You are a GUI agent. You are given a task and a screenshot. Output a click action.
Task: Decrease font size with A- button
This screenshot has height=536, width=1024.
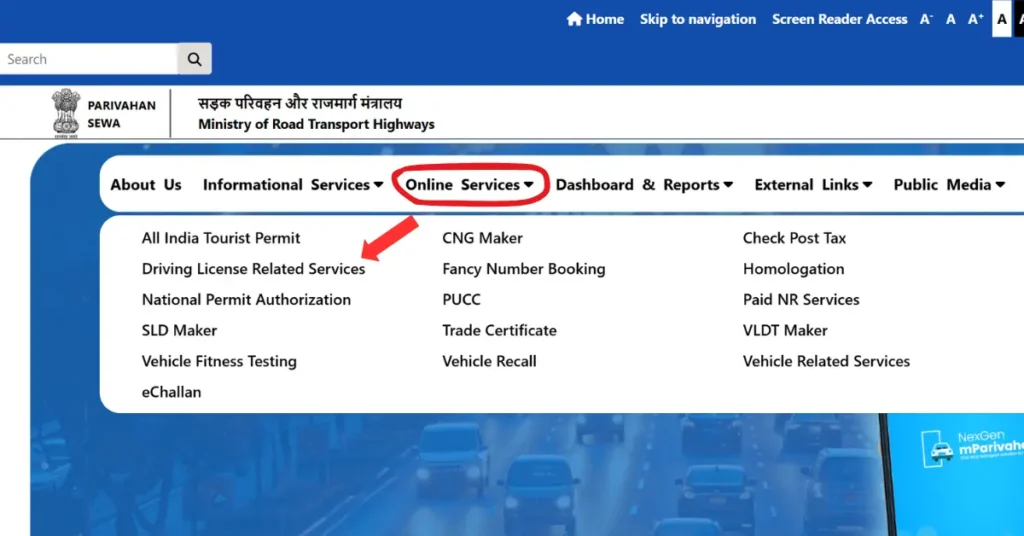(926, 19)
